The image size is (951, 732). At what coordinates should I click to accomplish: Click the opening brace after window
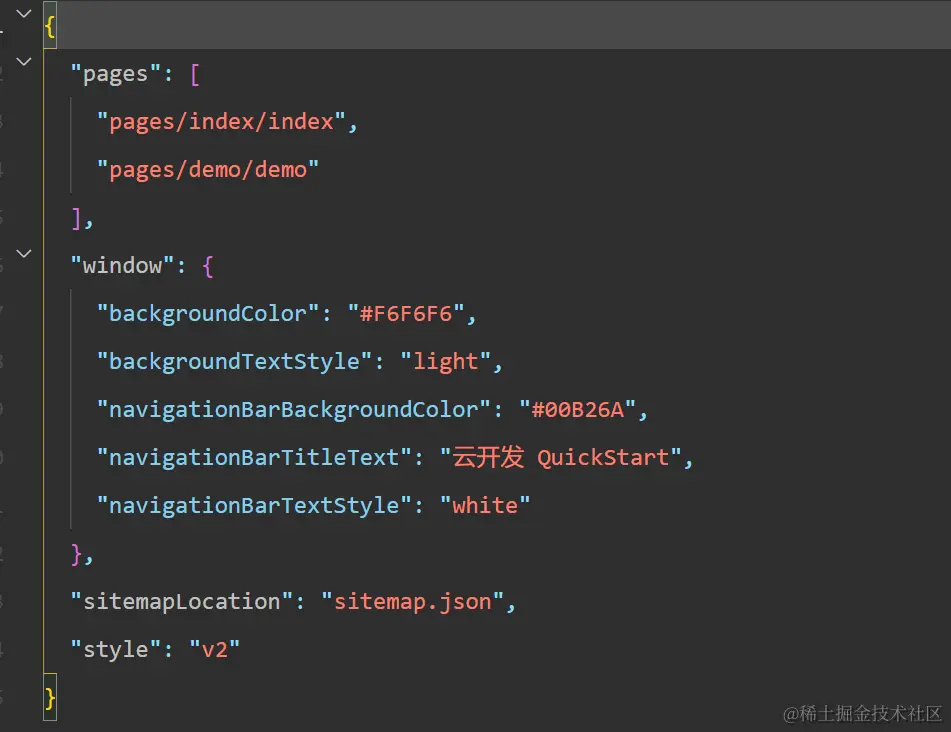208,266
